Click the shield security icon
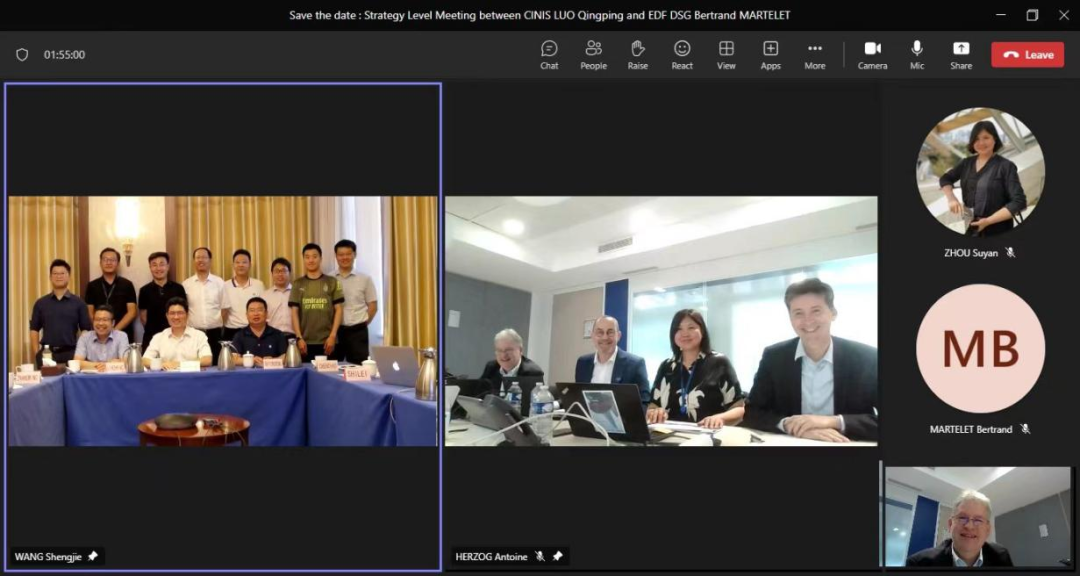 click(x=22, y=55)
